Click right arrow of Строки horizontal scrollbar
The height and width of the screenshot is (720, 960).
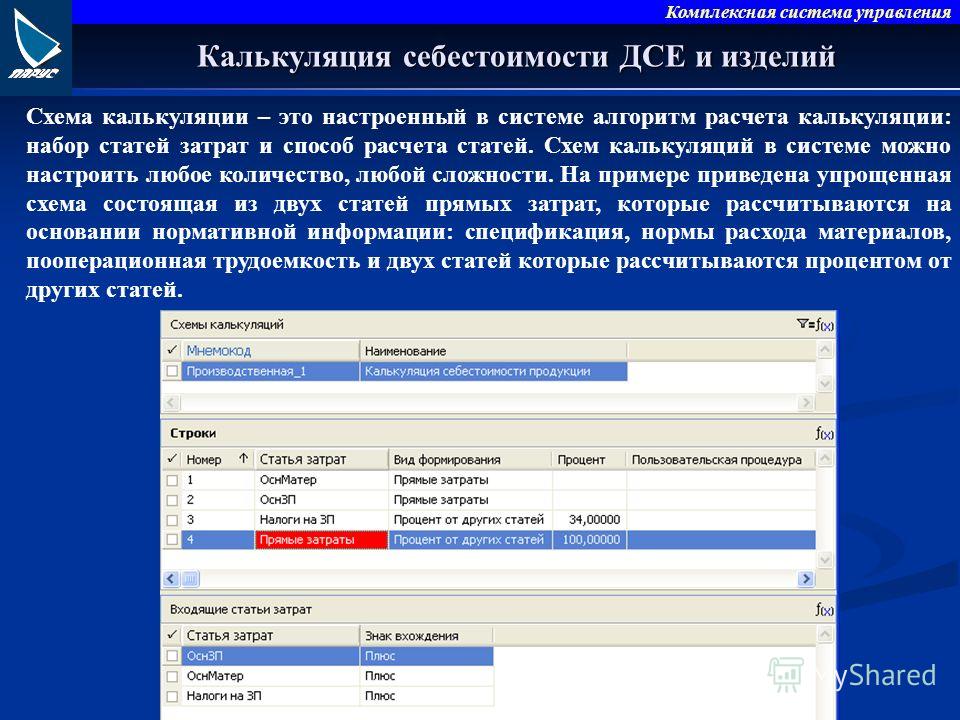pos(806,579)
